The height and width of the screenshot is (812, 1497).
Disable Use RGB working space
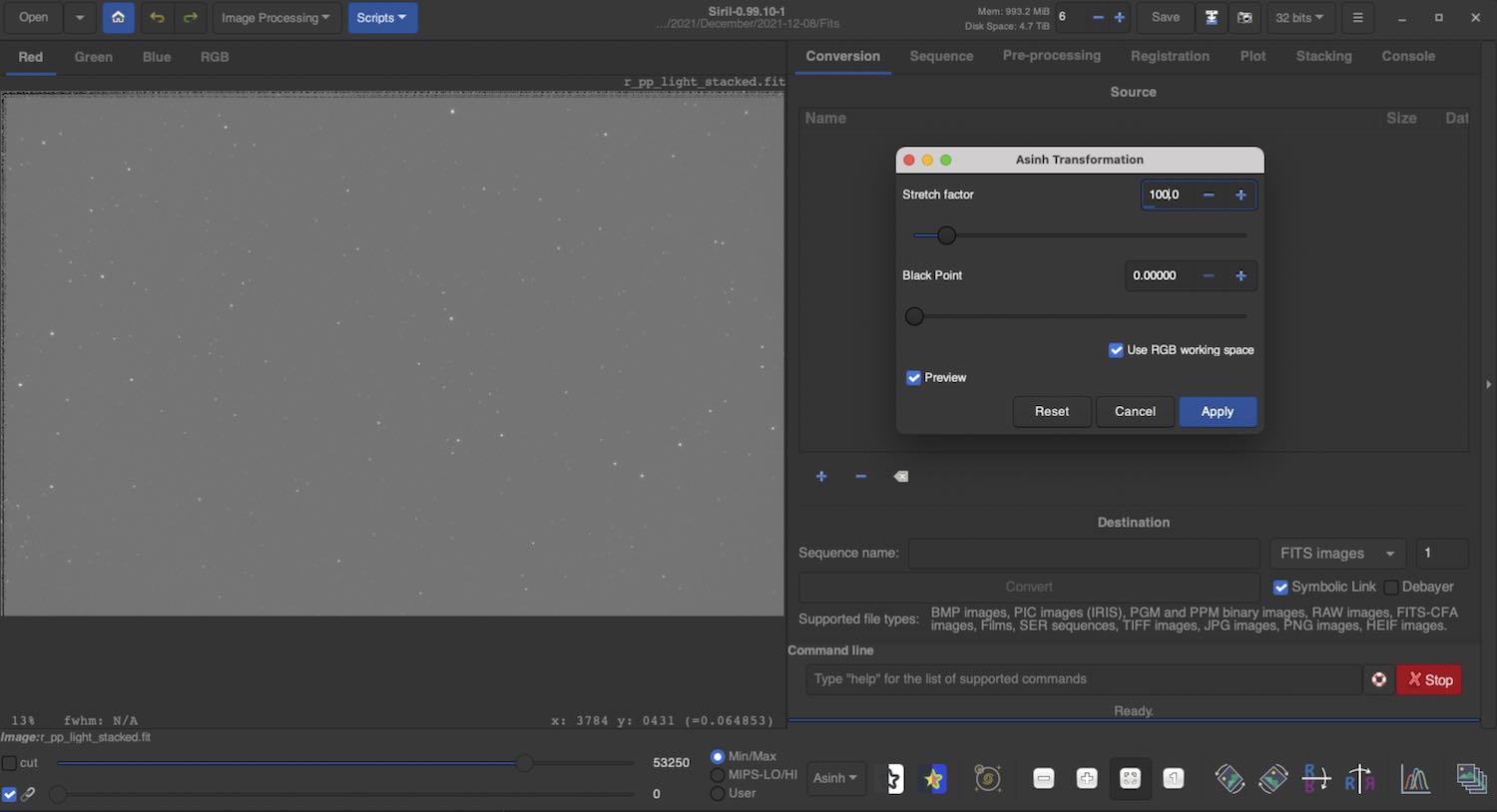click(1116, 350)
